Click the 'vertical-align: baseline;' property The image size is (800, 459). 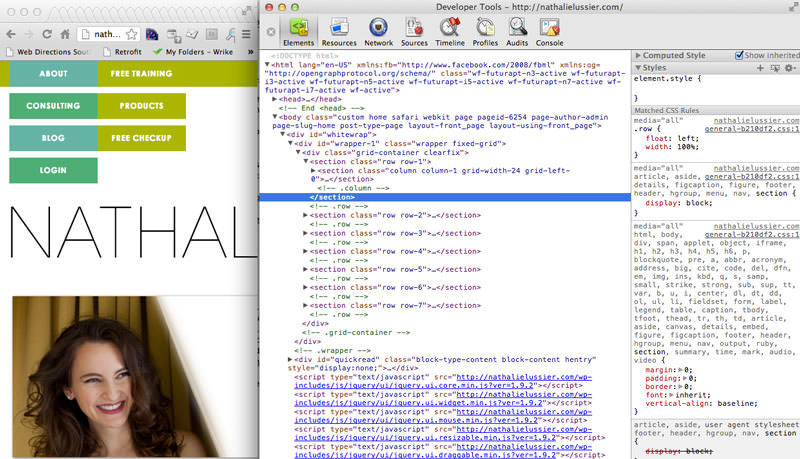[x=702, y=403]
